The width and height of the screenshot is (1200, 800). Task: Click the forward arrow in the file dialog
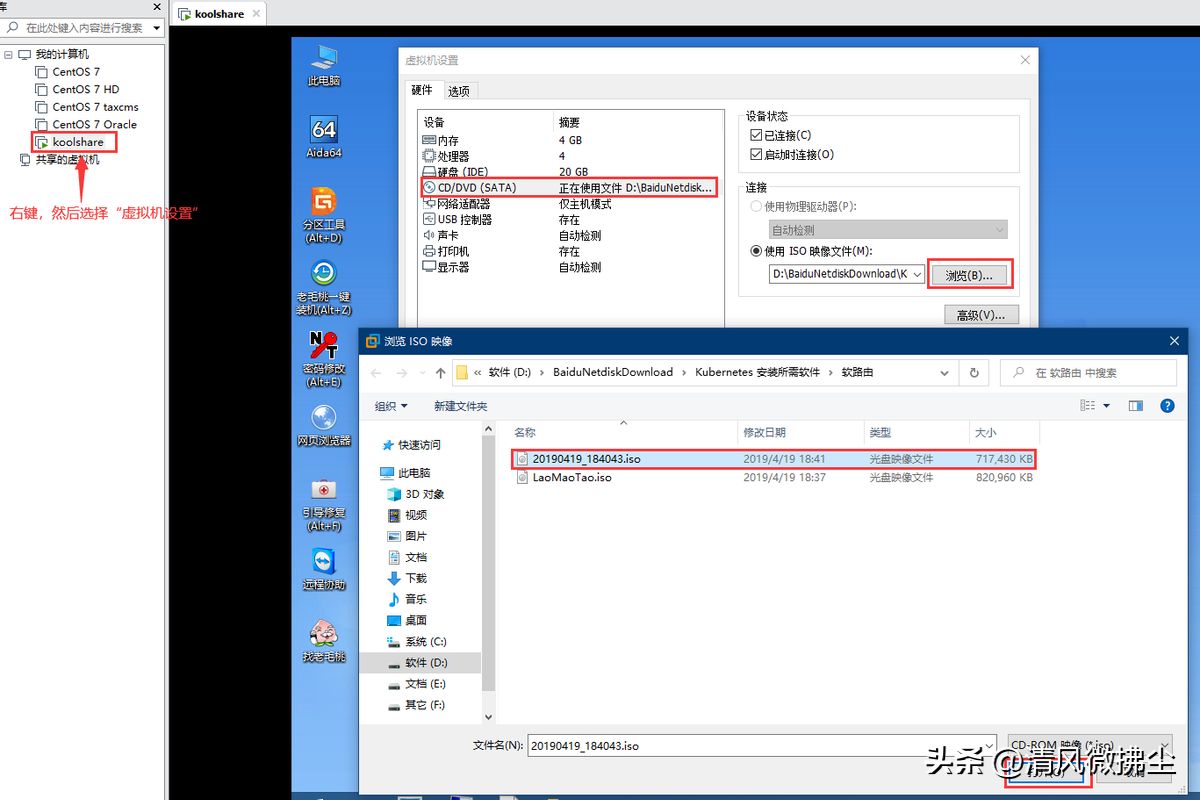[x=401, y=373]
